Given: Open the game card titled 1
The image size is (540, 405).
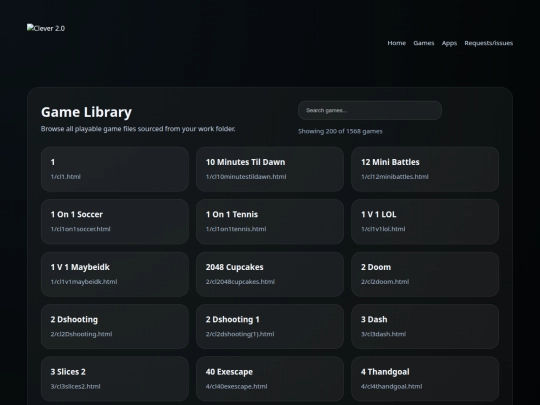Looking at the screenshot, I should point(115,169).
